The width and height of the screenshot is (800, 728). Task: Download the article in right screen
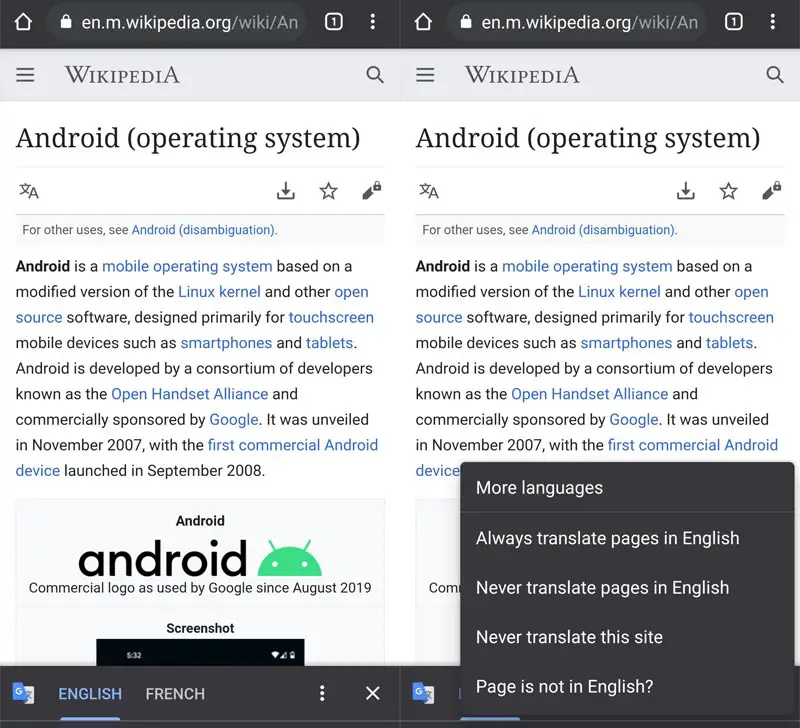(x=686, y=191)
